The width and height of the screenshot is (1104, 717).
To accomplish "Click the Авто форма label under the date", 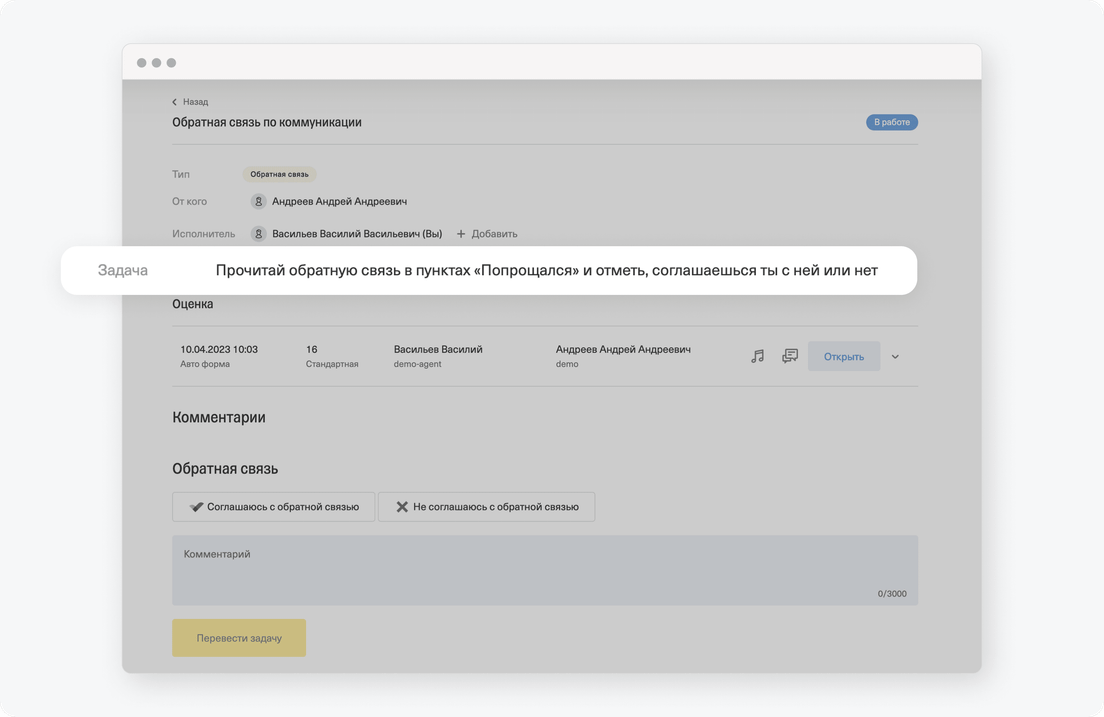I will pyautogui.click(x=205, y=364).
